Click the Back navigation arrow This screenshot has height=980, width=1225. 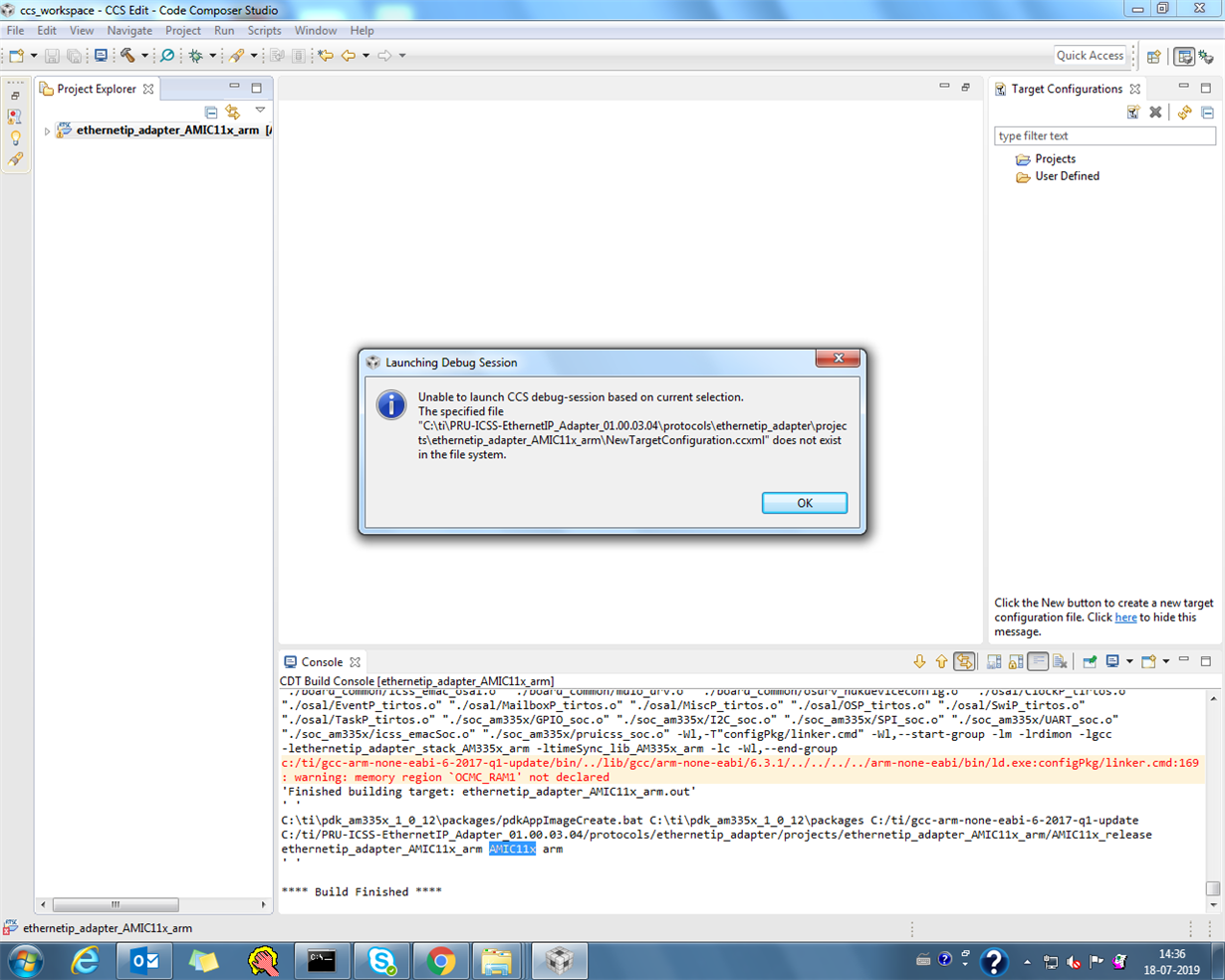coord(349,56)
